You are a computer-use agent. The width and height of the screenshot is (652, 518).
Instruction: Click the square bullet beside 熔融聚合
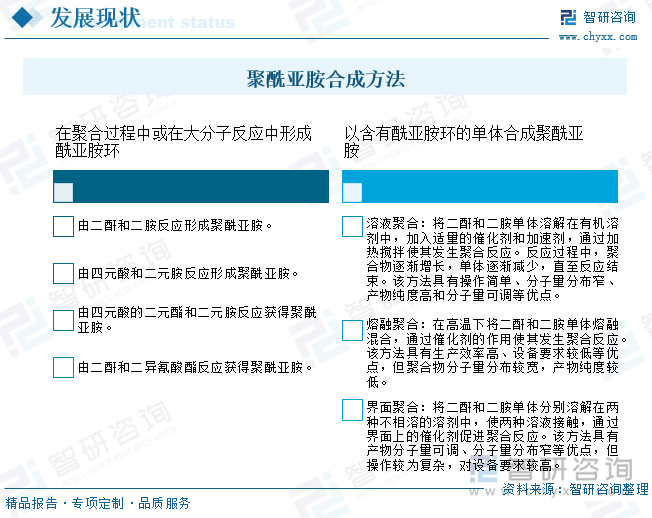click(352, 331)
